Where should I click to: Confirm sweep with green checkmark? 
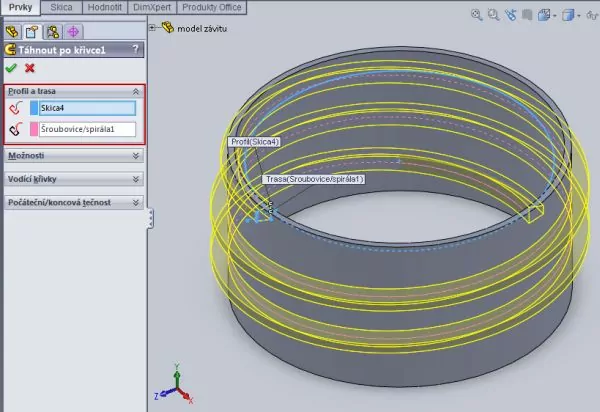11,68
